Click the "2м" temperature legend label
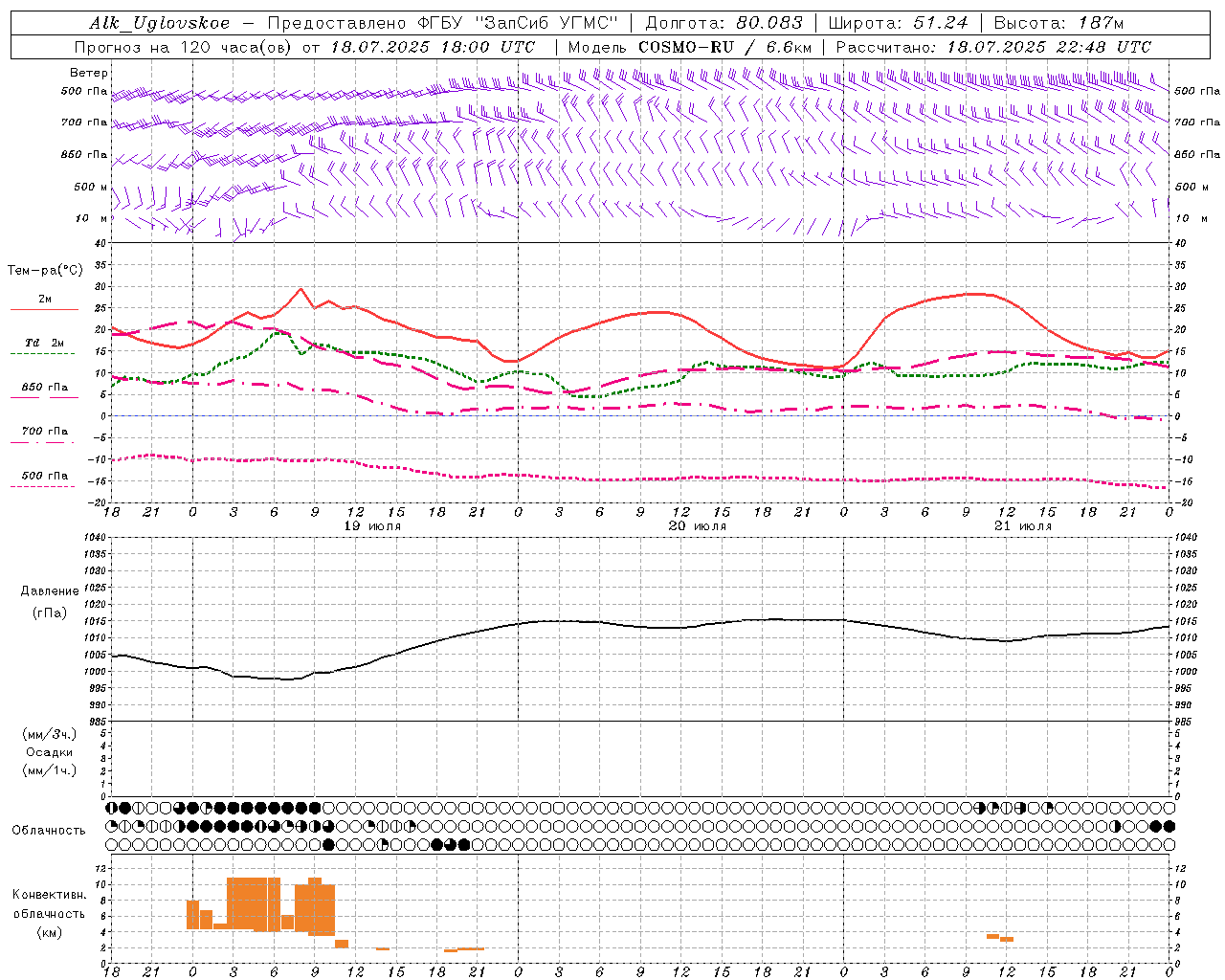Viewport: 1225px width, 980px height. (45, 300)
